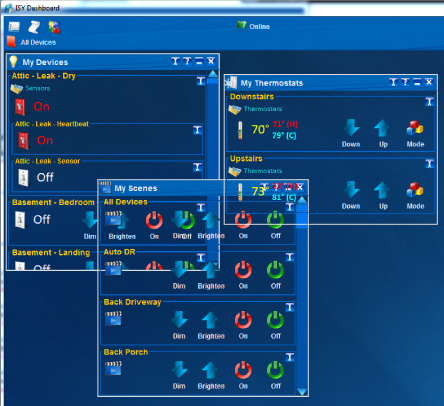Pin the Downstairs thermostat panel
Screen dimensions: 444x406
click(429, 102)
